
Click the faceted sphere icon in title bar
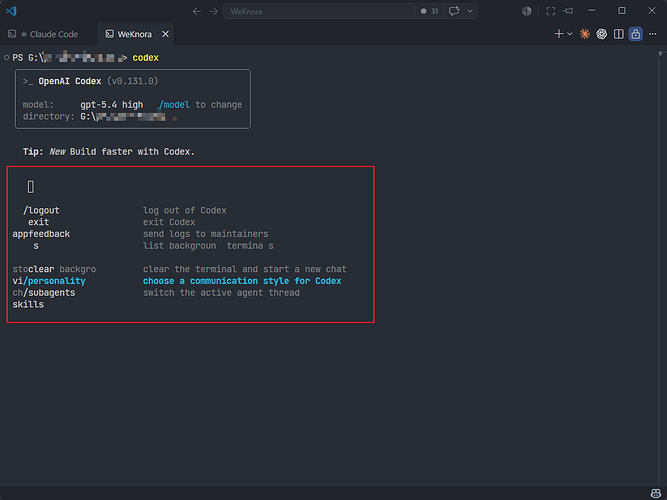pyautogui.click(x=527, y=11)
